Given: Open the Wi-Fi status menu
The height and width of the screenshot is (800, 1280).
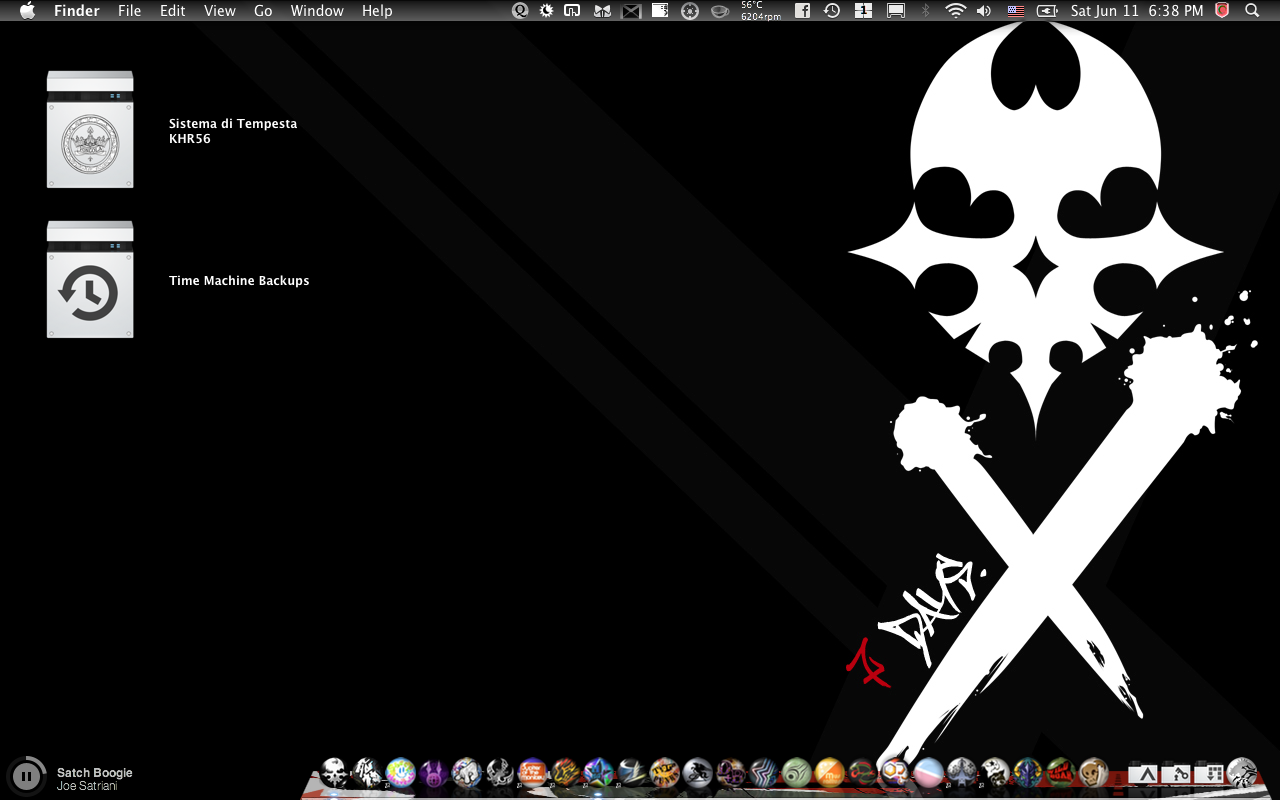Looking at the screenshot, I should pos(956,11).
